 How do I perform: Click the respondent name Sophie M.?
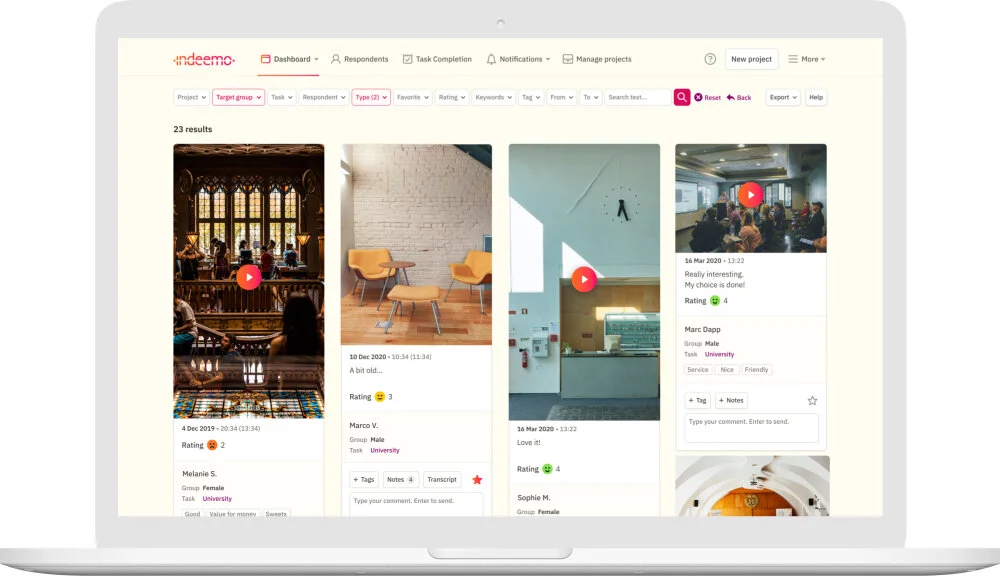[x=534, y=498]
